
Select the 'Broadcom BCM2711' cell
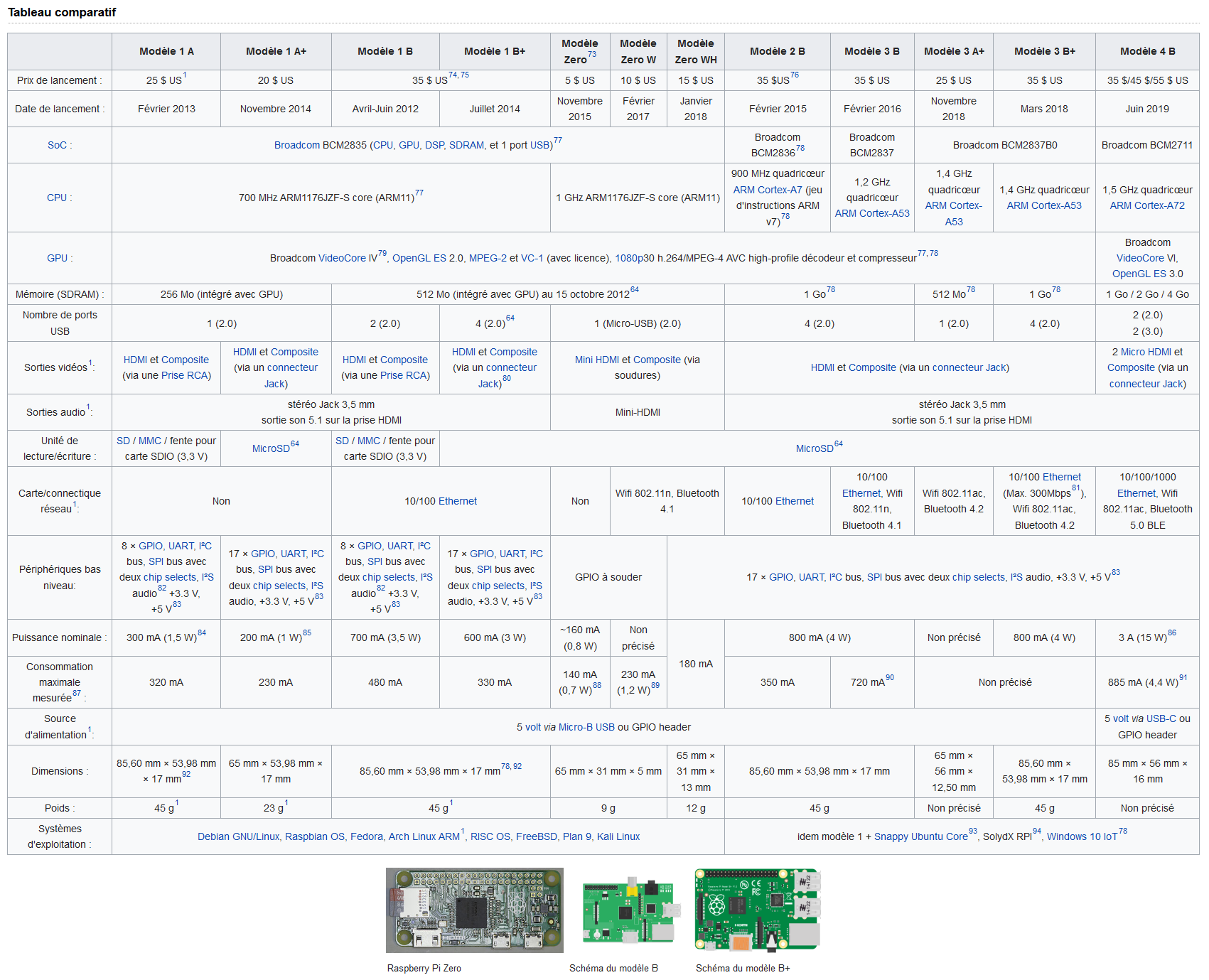pyautogui.click(x=1147, y=145)
